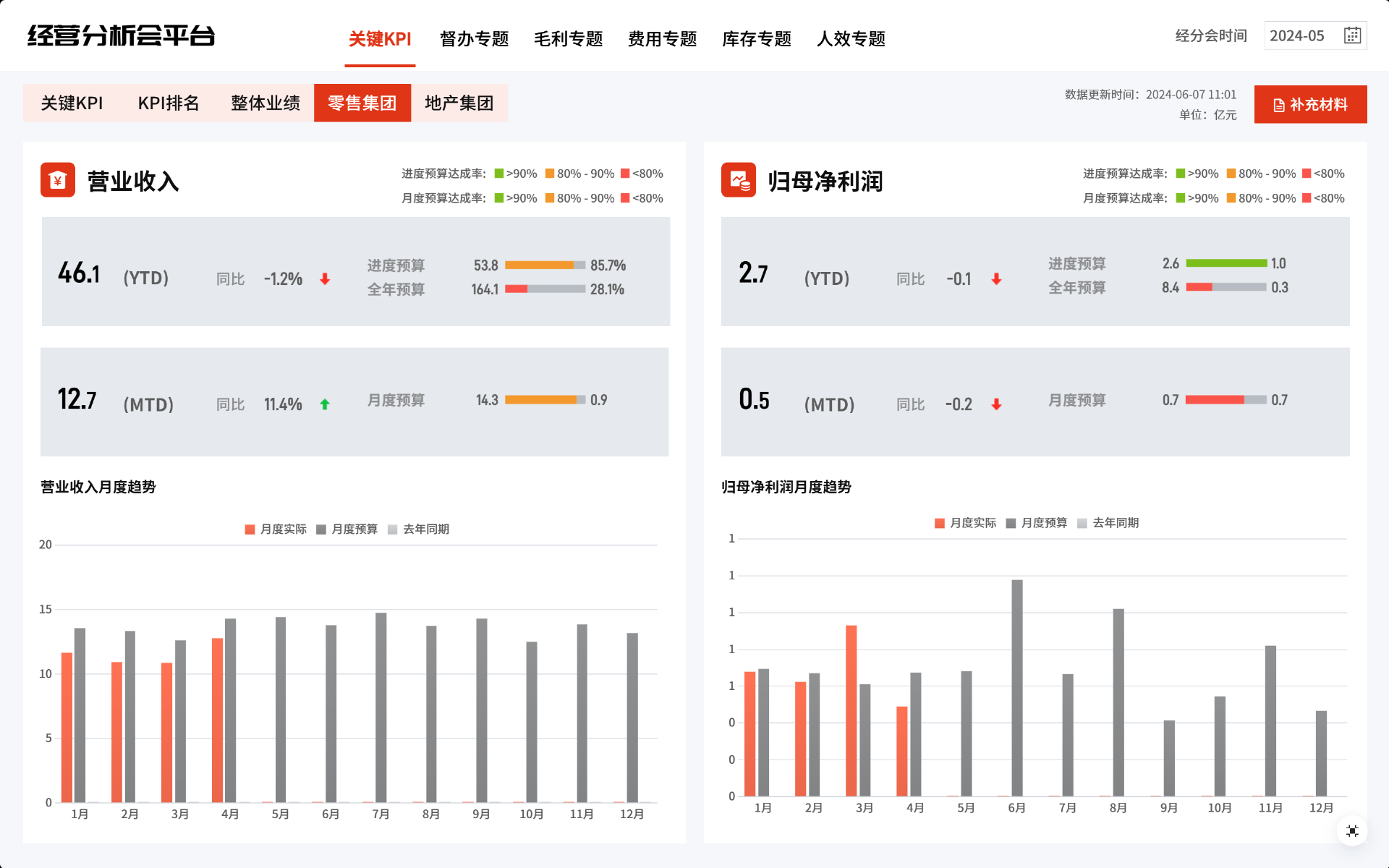Click the calendar icon beside 2024-05
This screenshot has width=1389, height=868.
click(1352, 35)
